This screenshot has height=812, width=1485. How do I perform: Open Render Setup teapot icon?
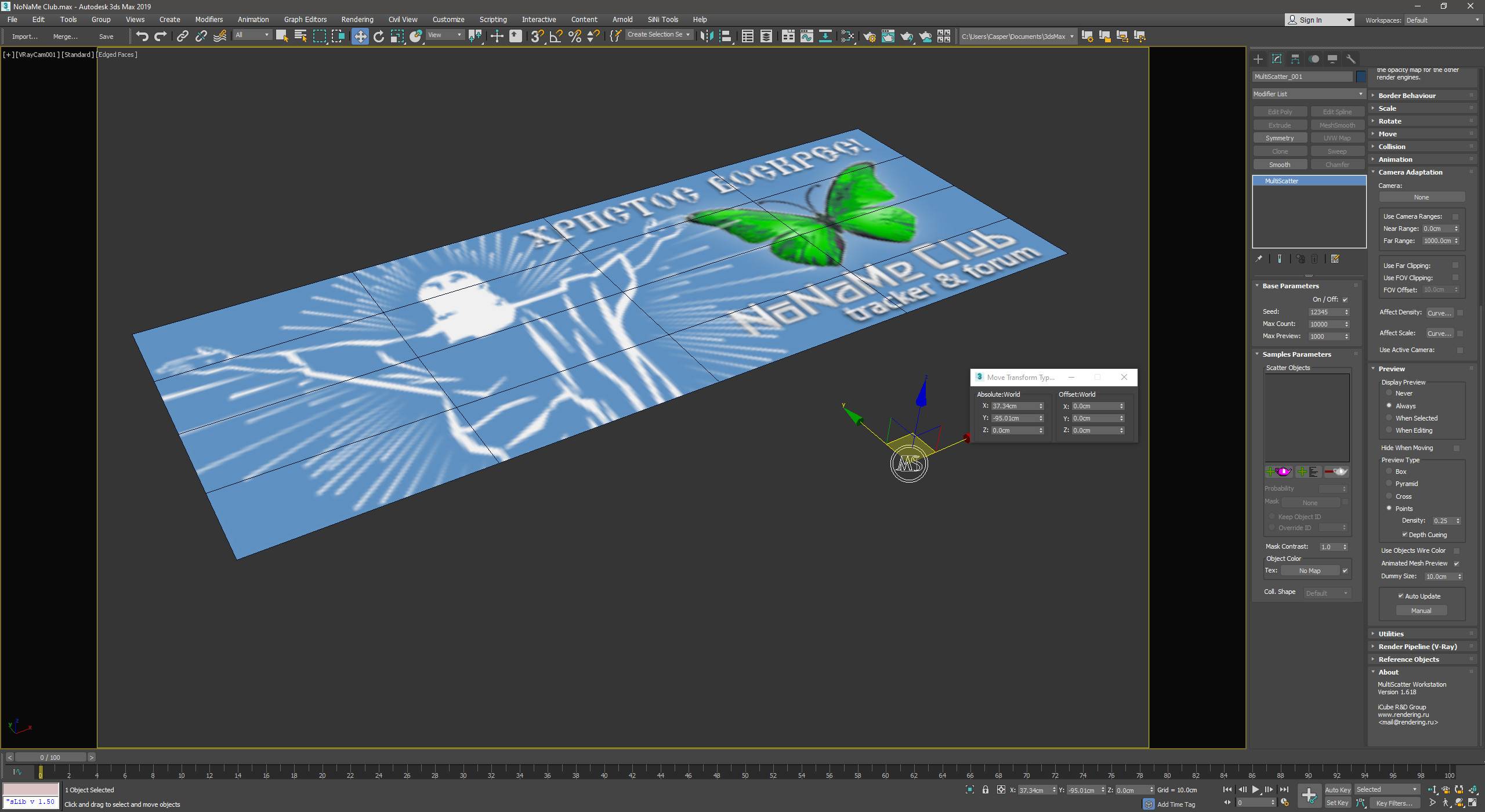coord(870,36)
